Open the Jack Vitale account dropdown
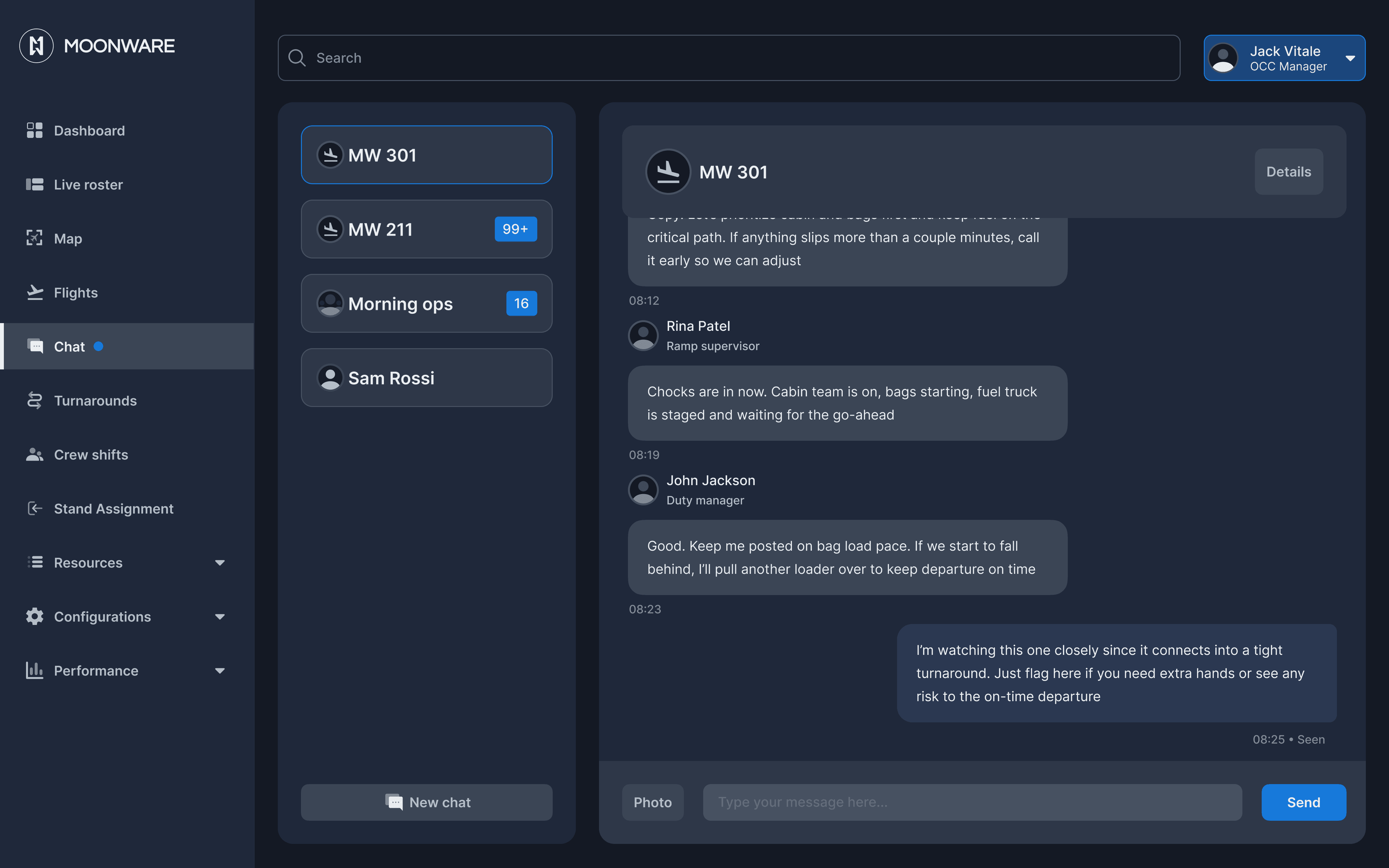This screenshot has width=1389, height=868. coord(1350,58)
